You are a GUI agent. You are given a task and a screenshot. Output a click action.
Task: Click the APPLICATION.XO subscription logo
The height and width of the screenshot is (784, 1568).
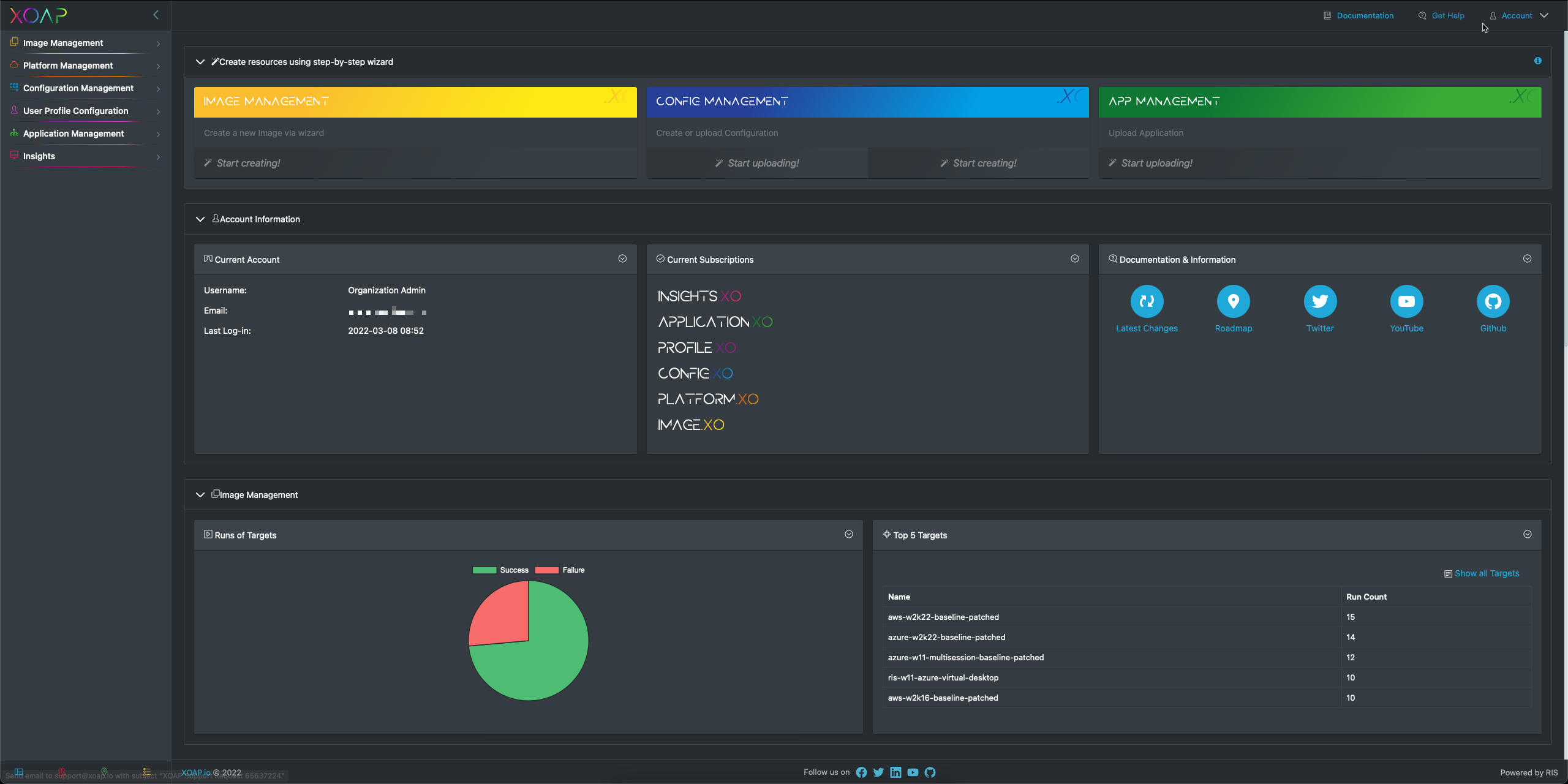point(715,322)
